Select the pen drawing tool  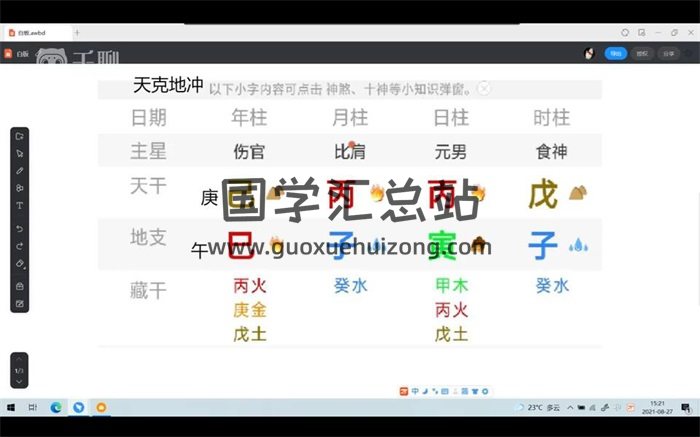click(x=19, y=171)
